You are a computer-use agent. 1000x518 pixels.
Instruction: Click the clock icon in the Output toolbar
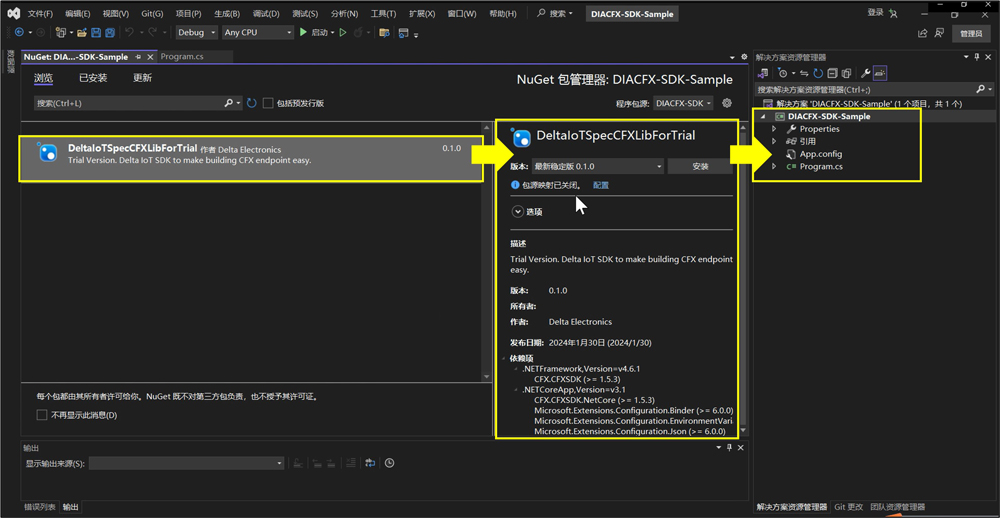click(389, 463)
